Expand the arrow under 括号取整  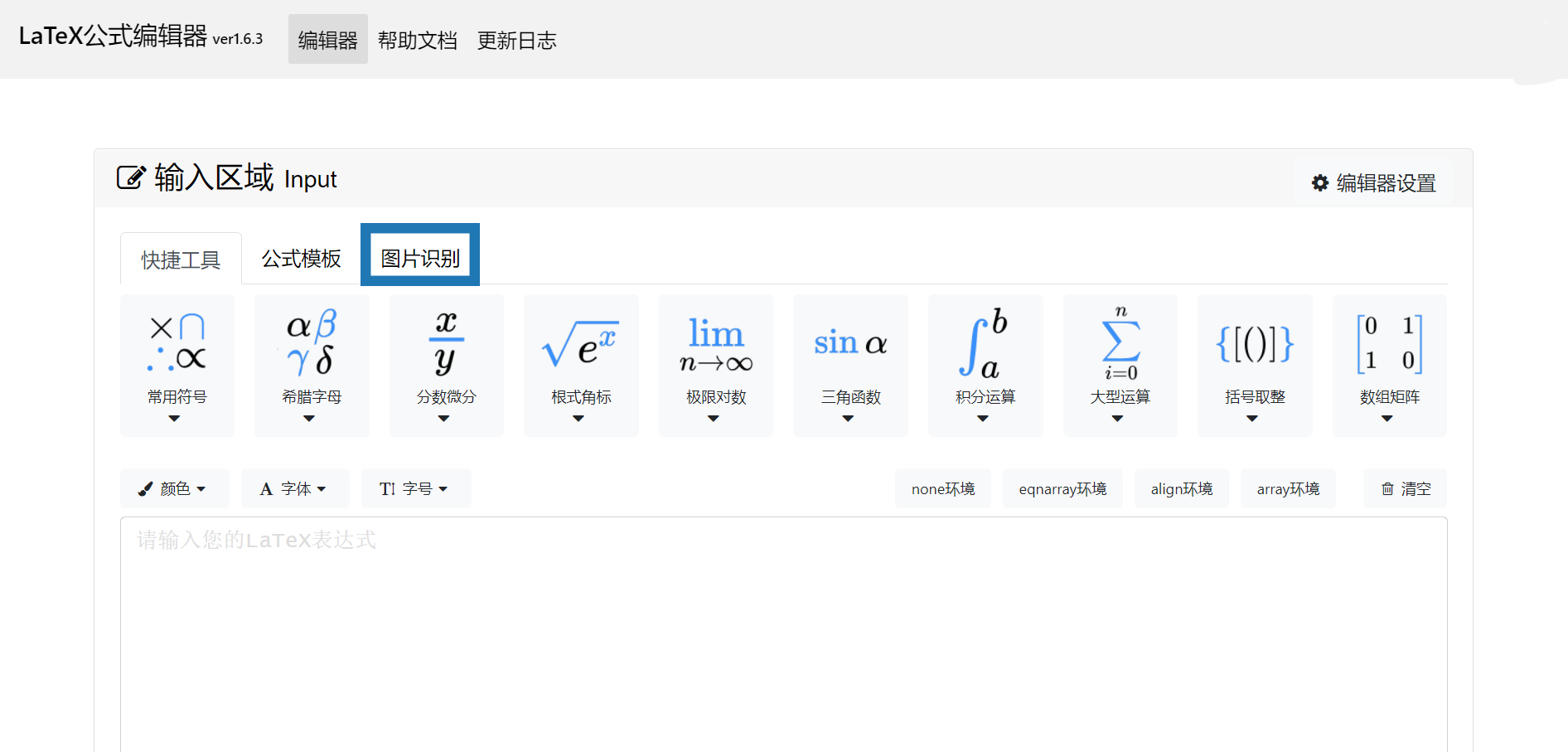click(1252, 419)
